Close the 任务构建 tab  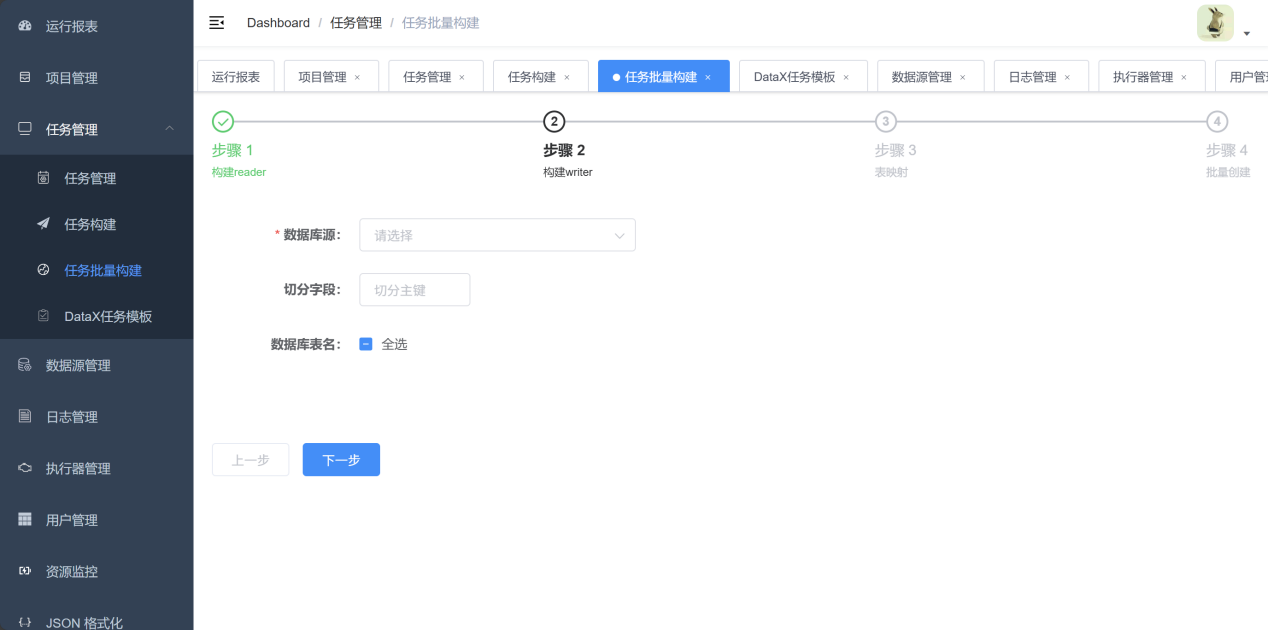click(567, 77)
